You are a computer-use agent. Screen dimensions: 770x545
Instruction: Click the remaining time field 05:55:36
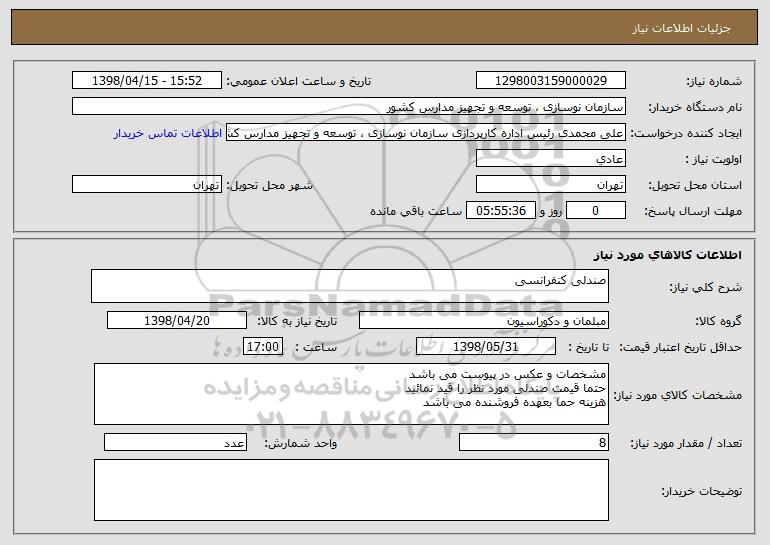pos(501,211)
